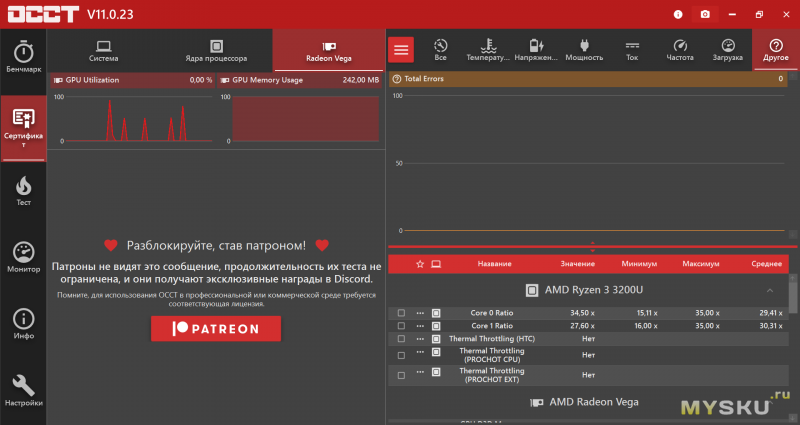Open options dots for Thermal Throttling (PROCHOT EXT)
The image size is (800, 425).
(x=420, y=371)
